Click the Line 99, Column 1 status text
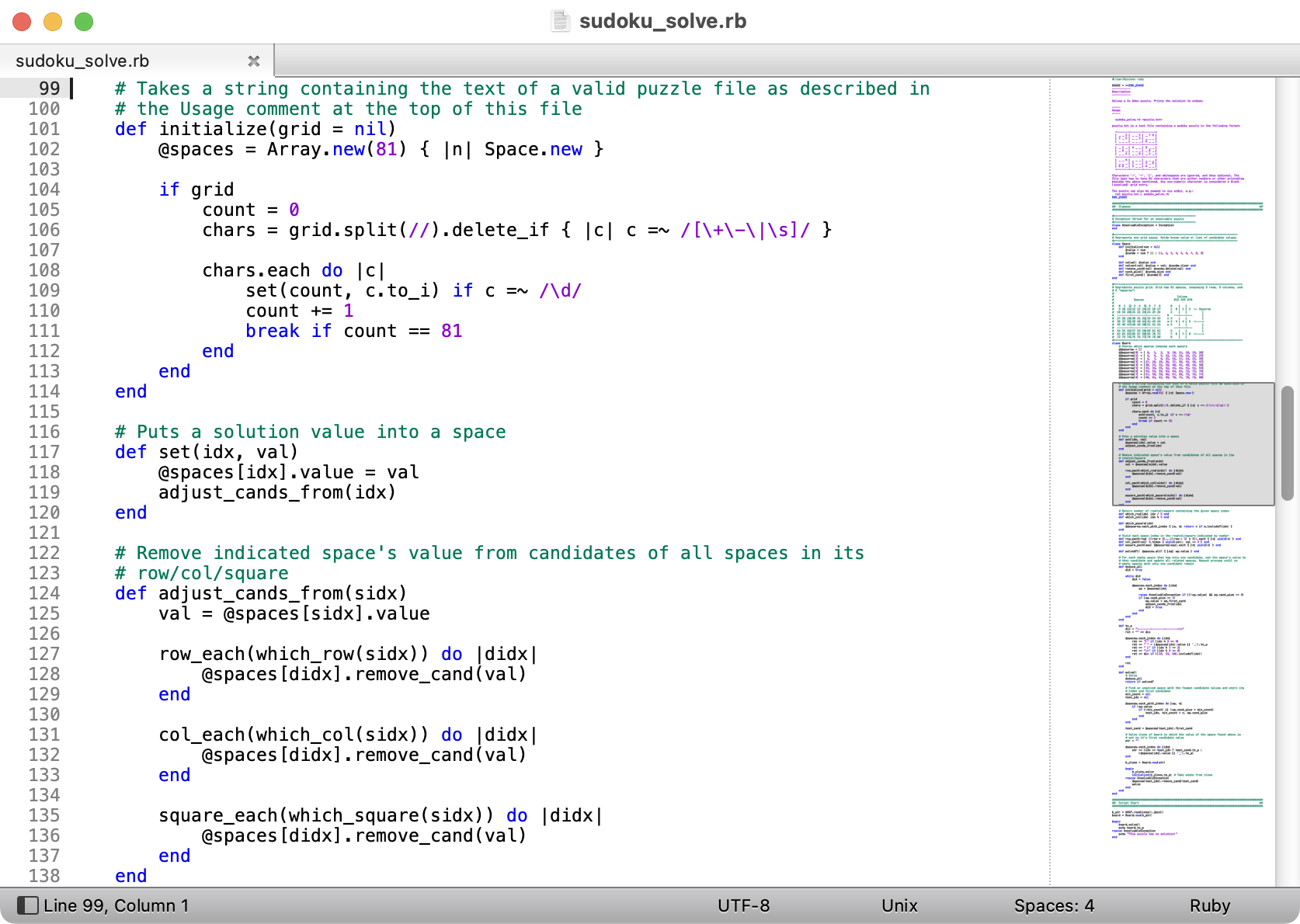 (x=116, y=905)
